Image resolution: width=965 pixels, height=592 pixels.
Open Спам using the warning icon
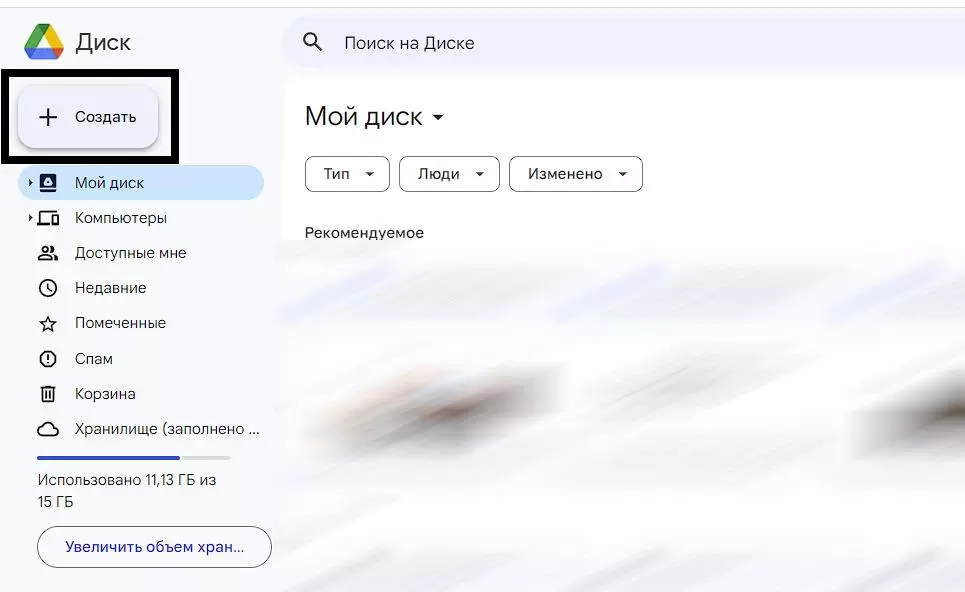coord(48,358)
